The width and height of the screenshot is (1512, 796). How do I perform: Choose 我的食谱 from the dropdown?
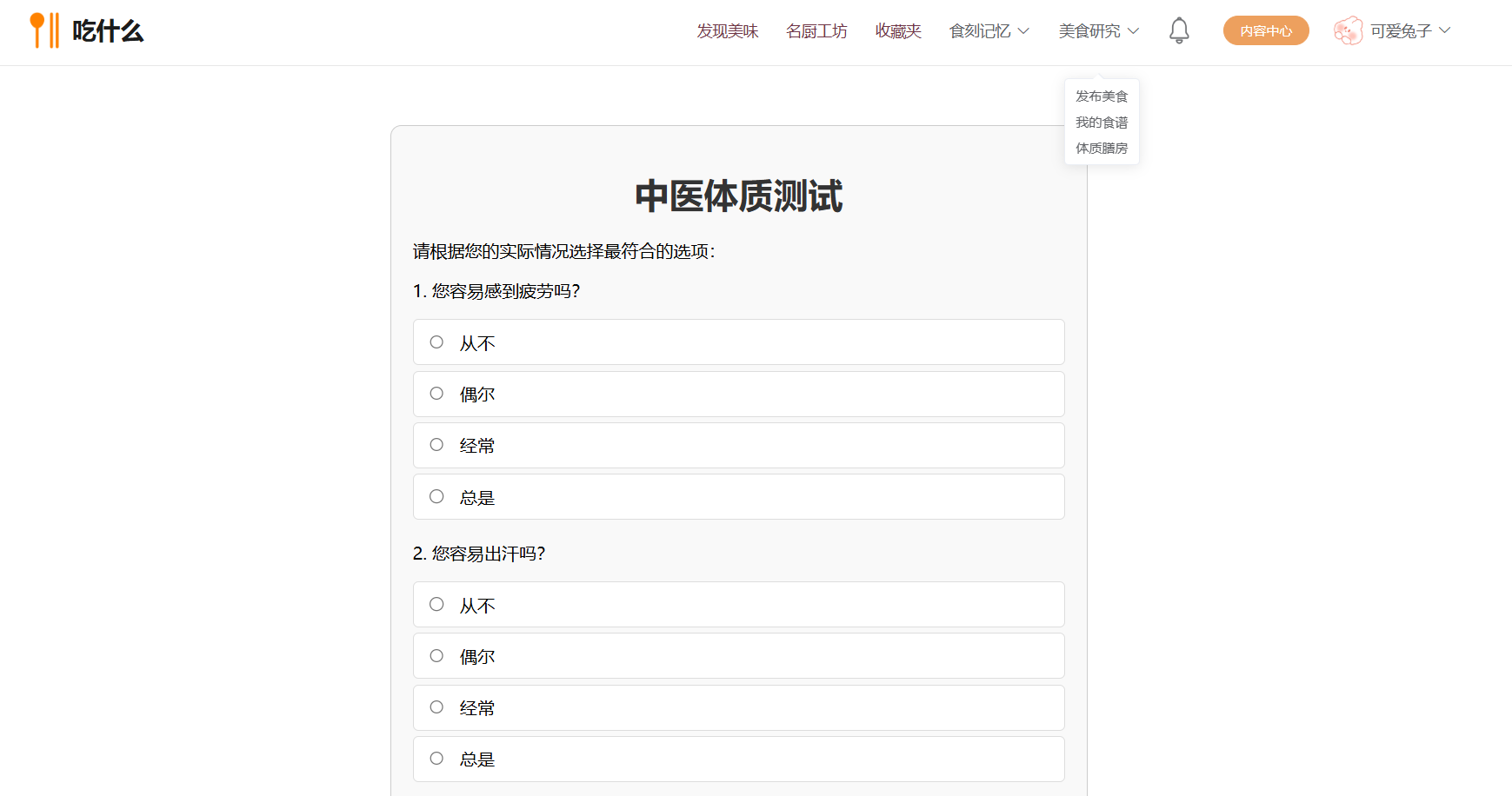click(1102, 123)
